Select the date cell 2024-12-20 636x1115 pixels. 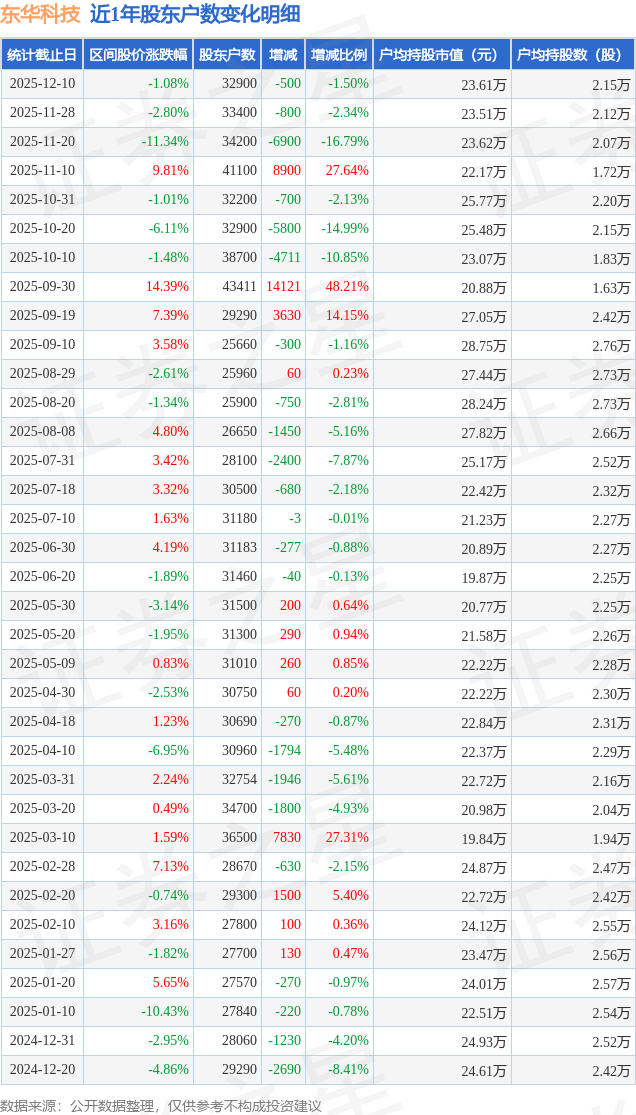42,1070
